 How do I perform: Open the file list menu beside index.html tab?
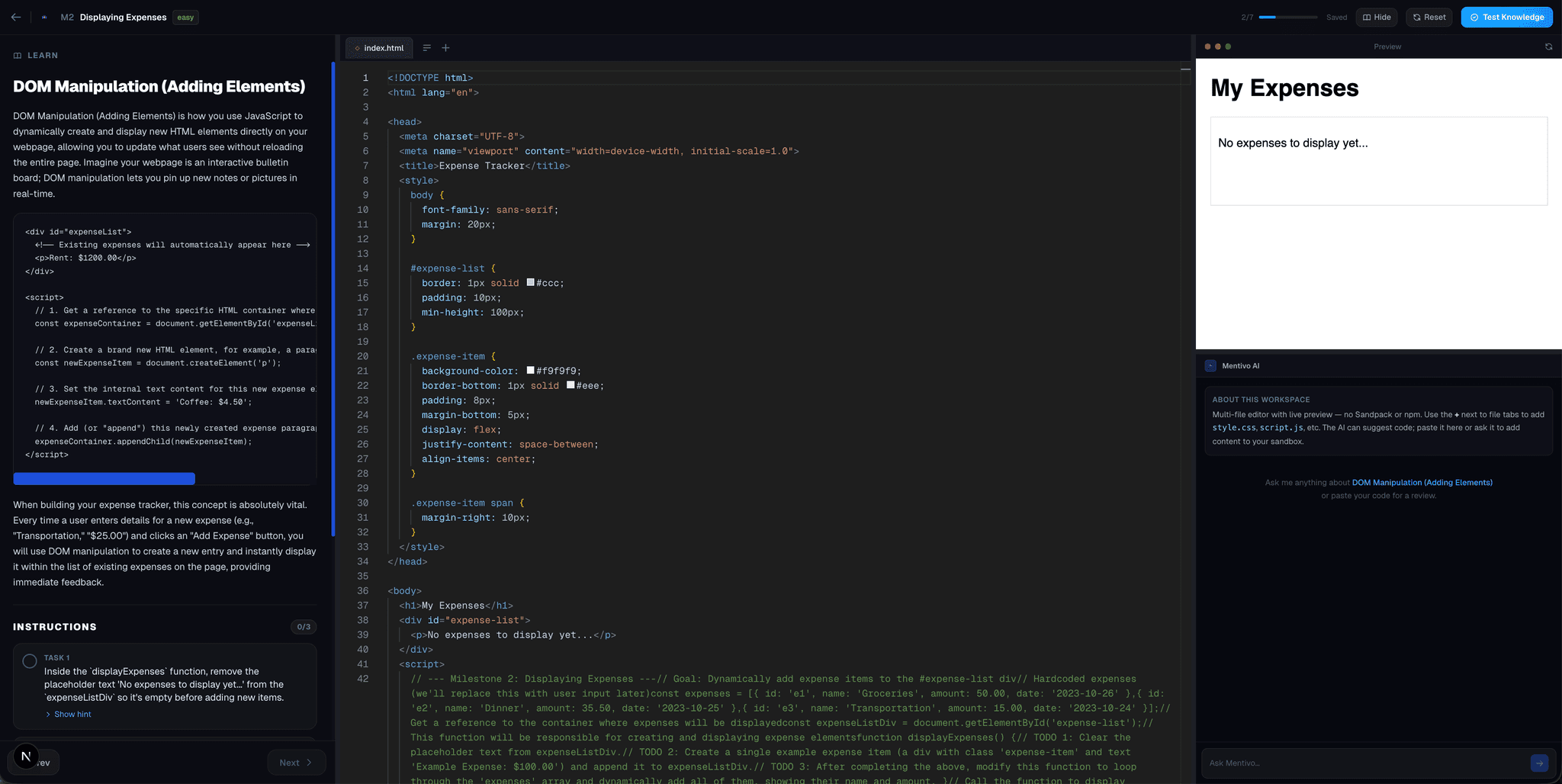coord(427,48)
